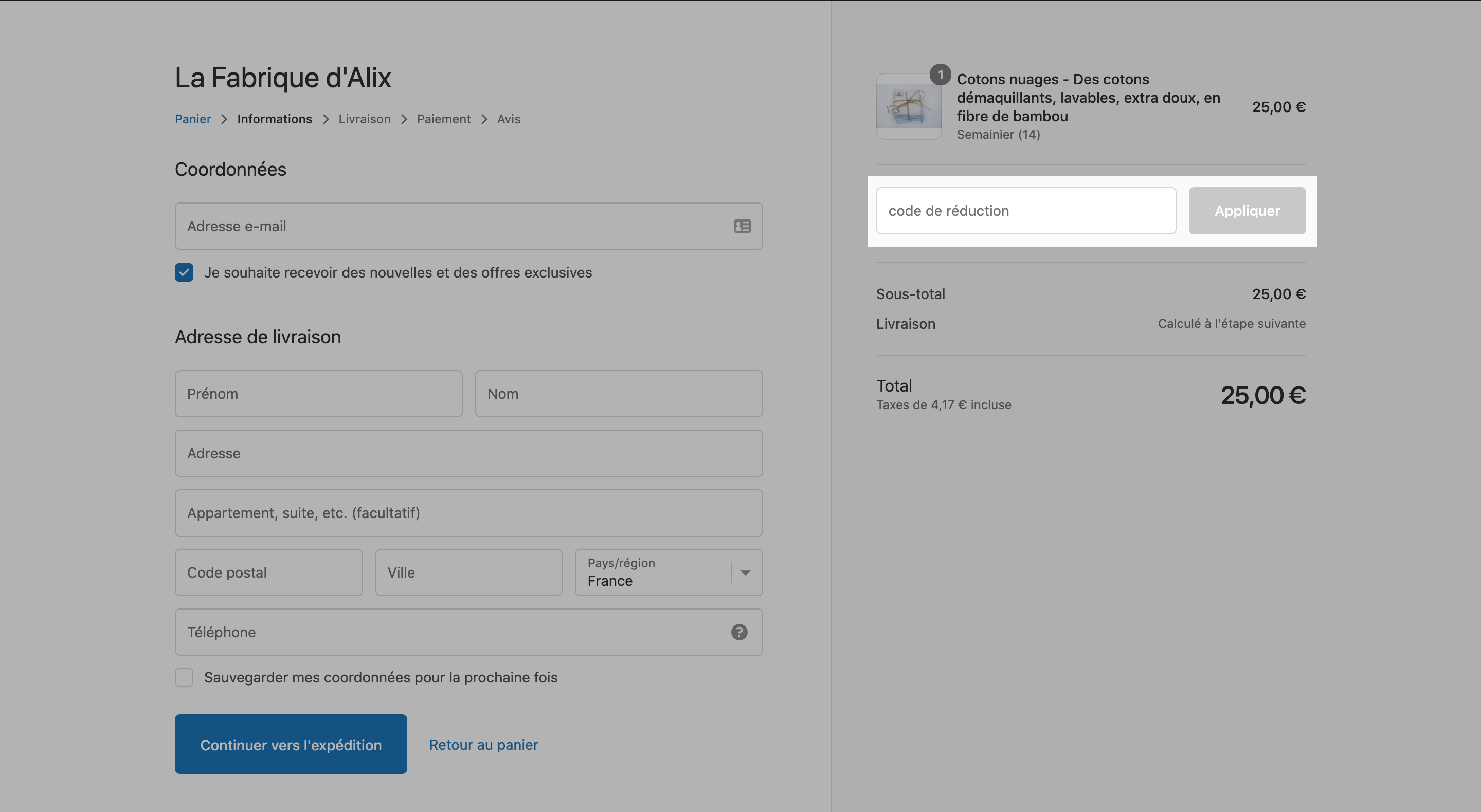Click the Téléphone help question mark icon
The height and width of the screenshot is (812, 1481).
coord(739,632)
